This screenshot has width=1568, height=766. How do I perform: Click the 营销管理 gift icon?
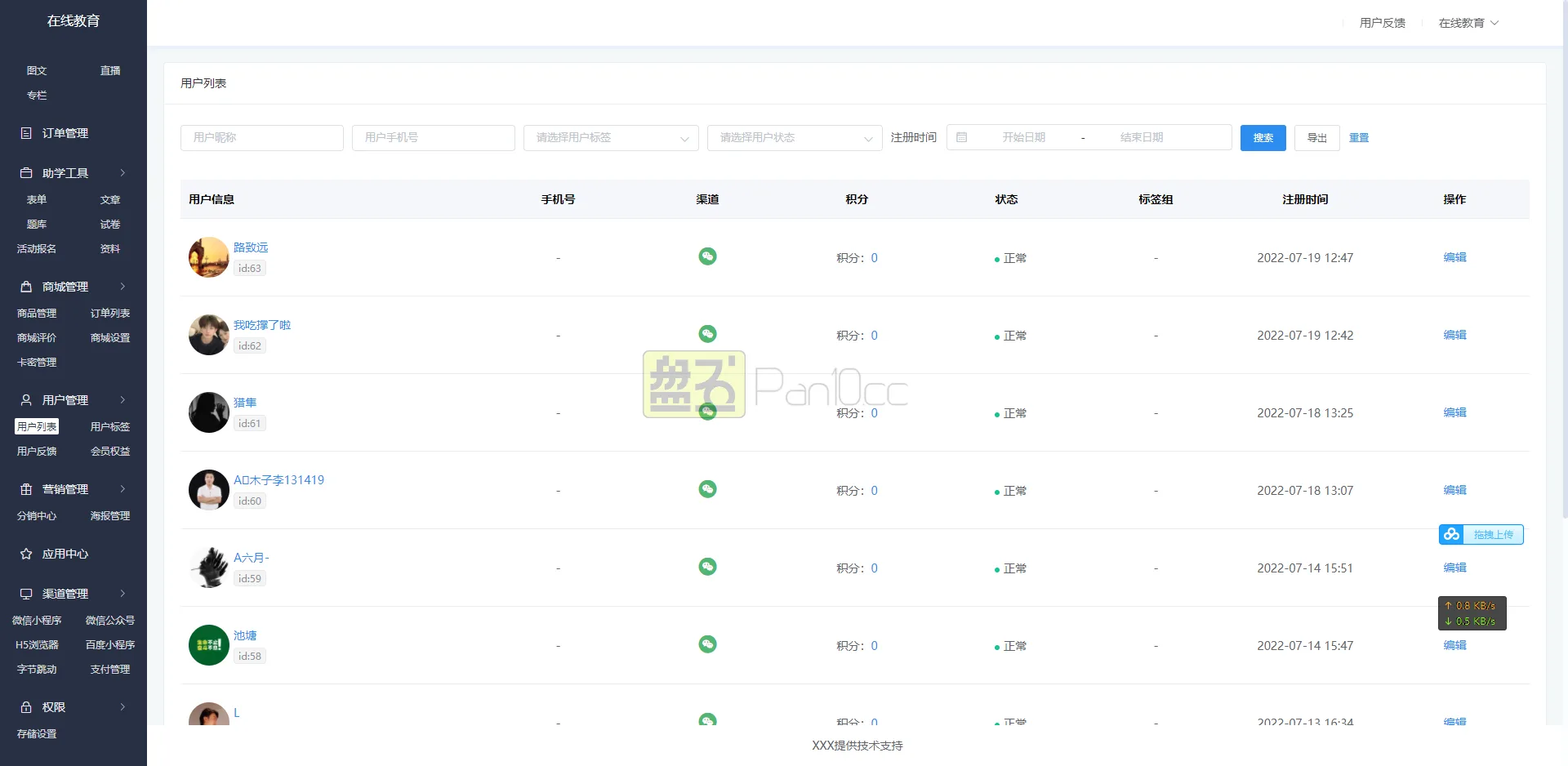pyautogui.click(x=26, y=489)
